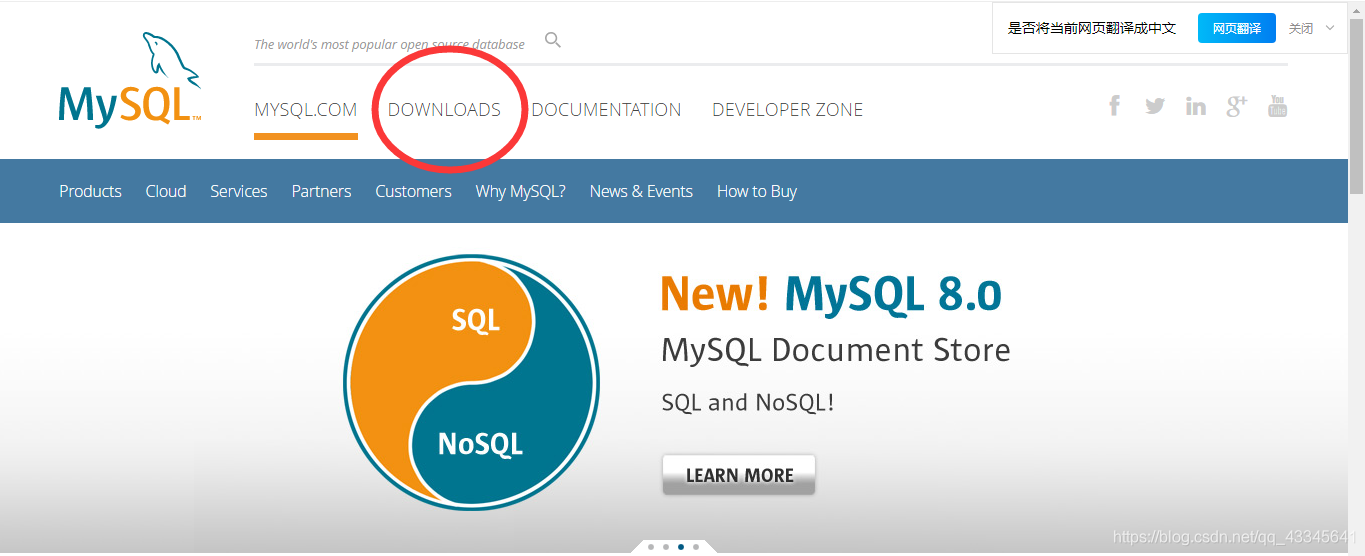
Task: Open the Google Plus social icon
Action: [x=1237, y=106]
